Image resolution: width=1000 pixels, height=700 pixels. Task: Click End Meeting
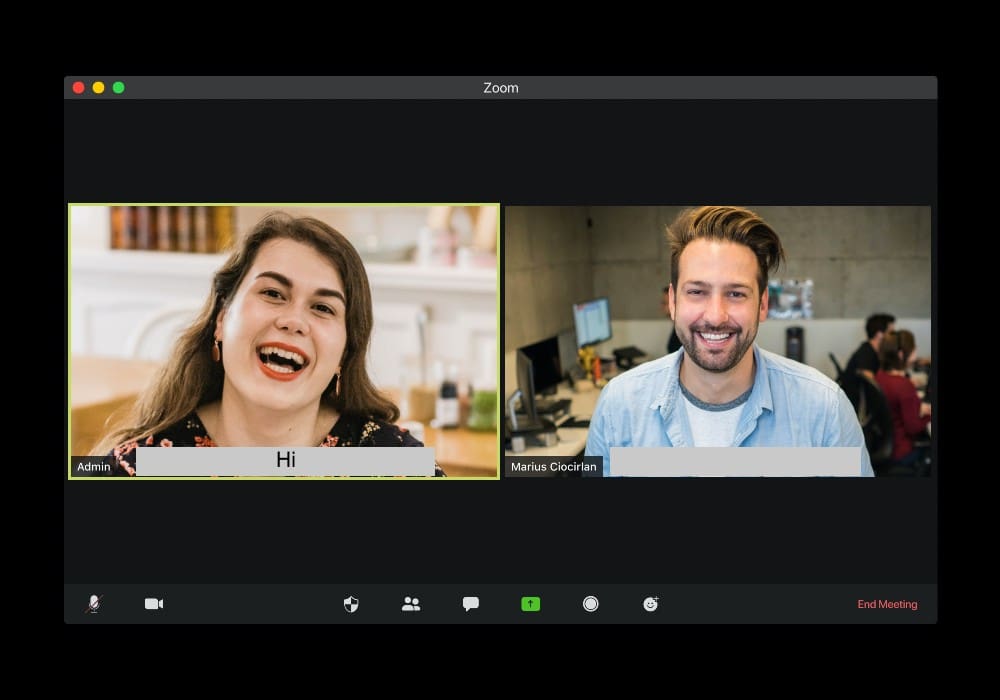coord(887,604)
